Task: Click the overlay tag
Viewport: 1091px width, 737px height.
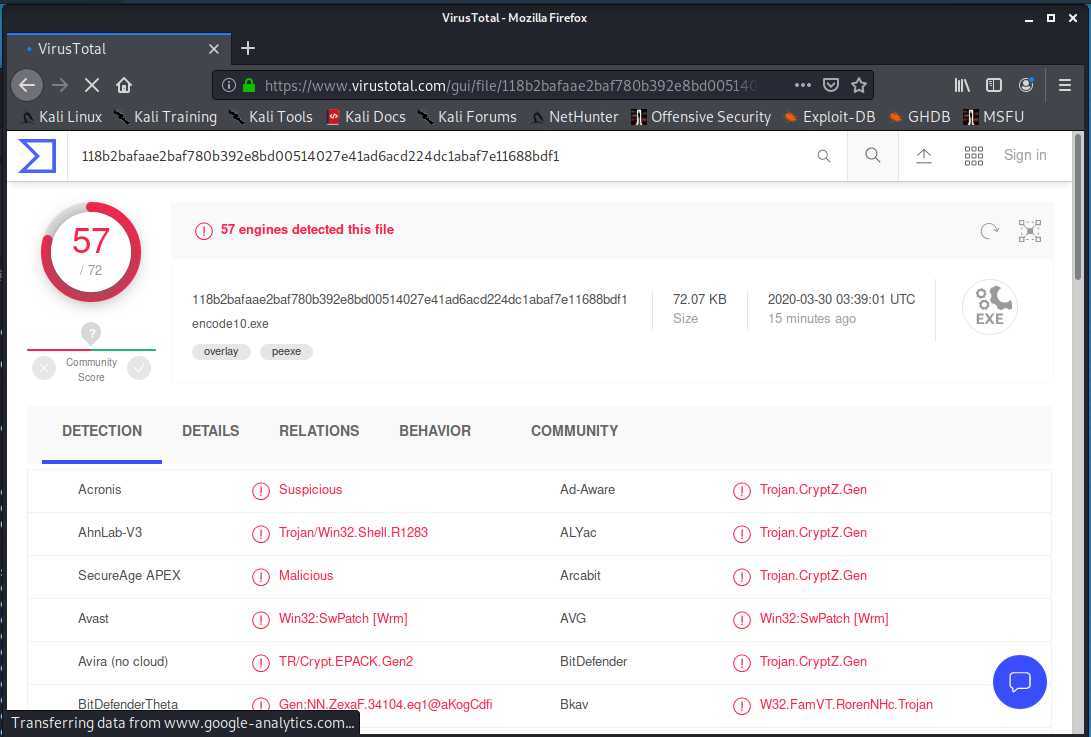Action: 221,351
